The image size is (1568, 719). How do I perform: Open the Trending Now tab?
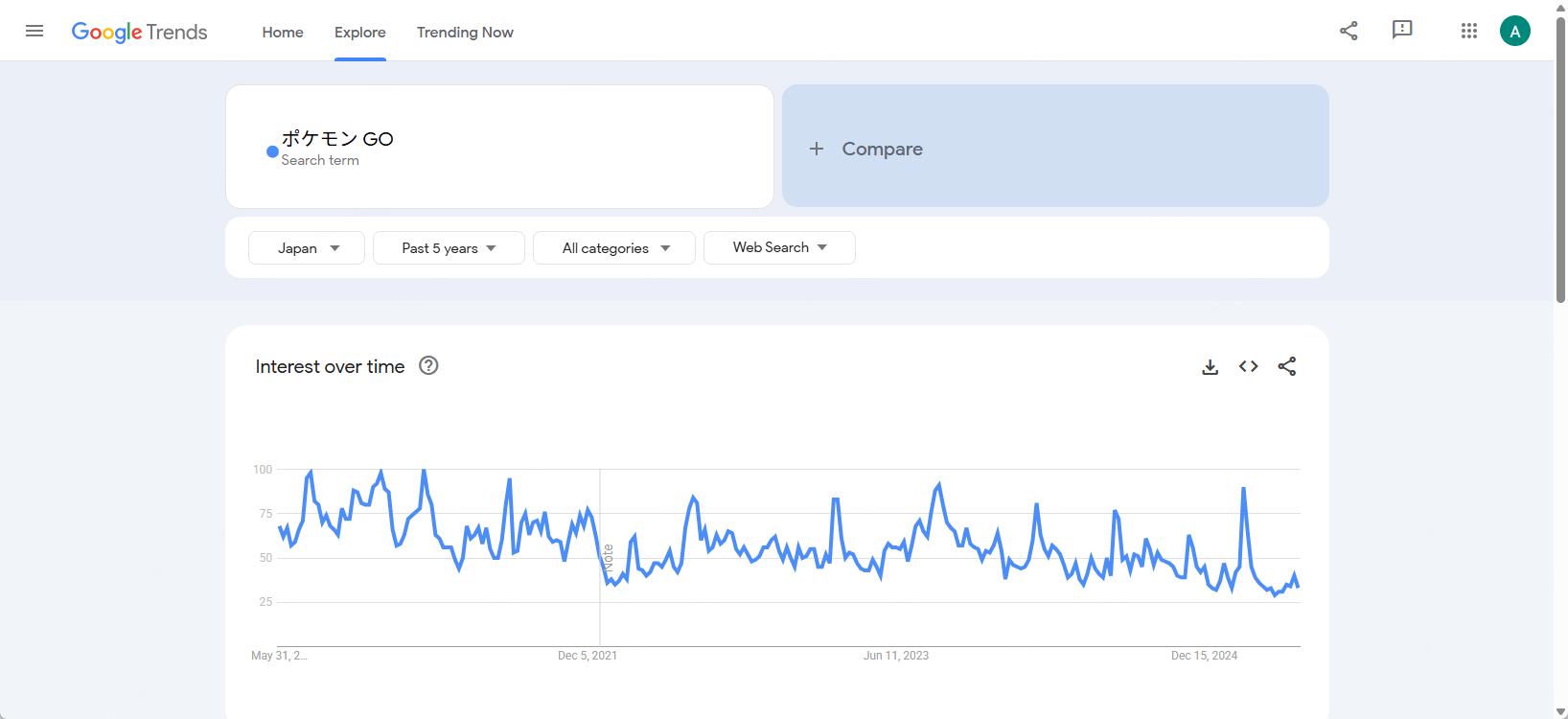click(x=465, y=32)
